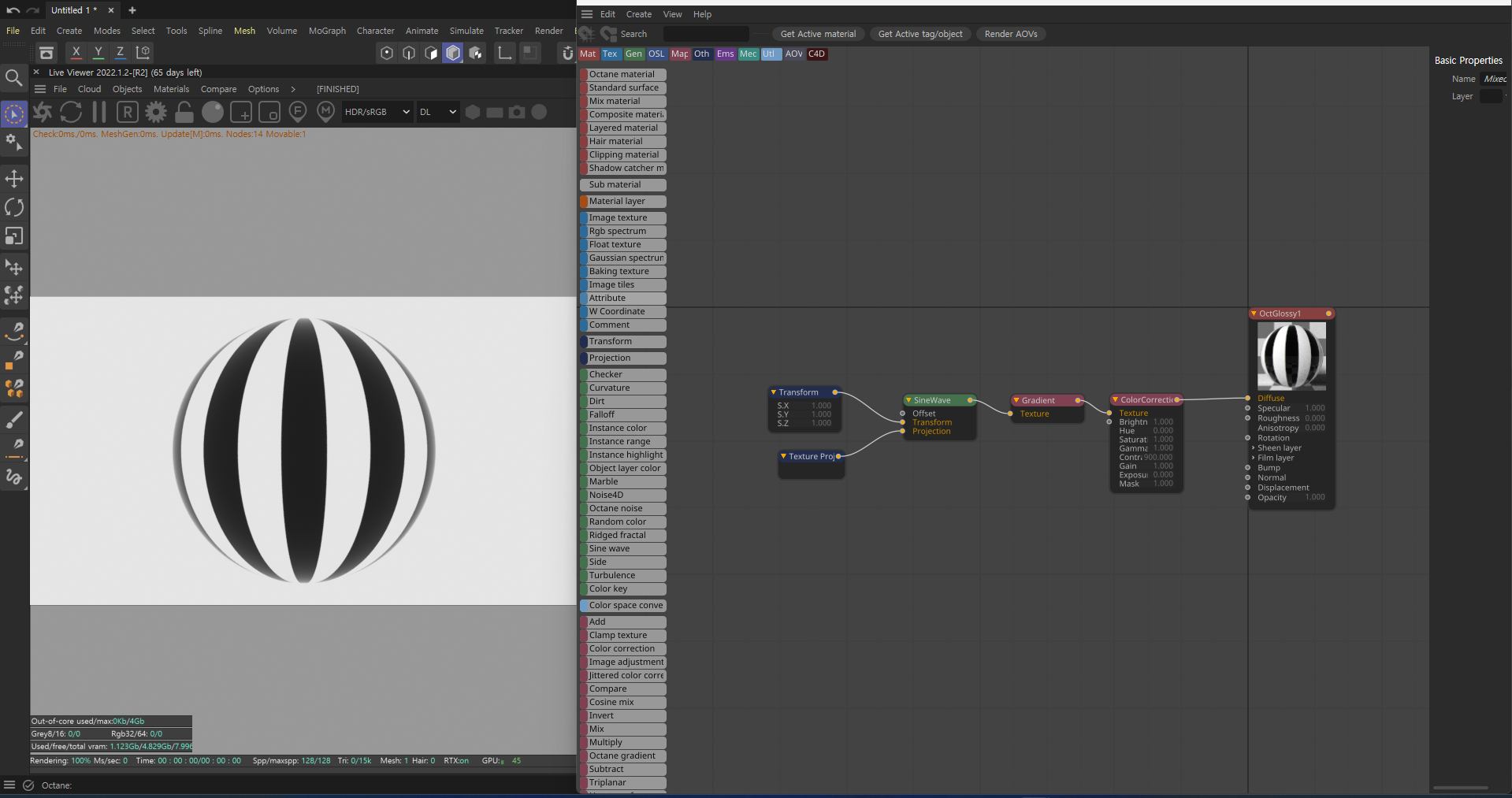Toggle the Gen node category filter
Screen dimensions: 1512x798
click(633, 54)
